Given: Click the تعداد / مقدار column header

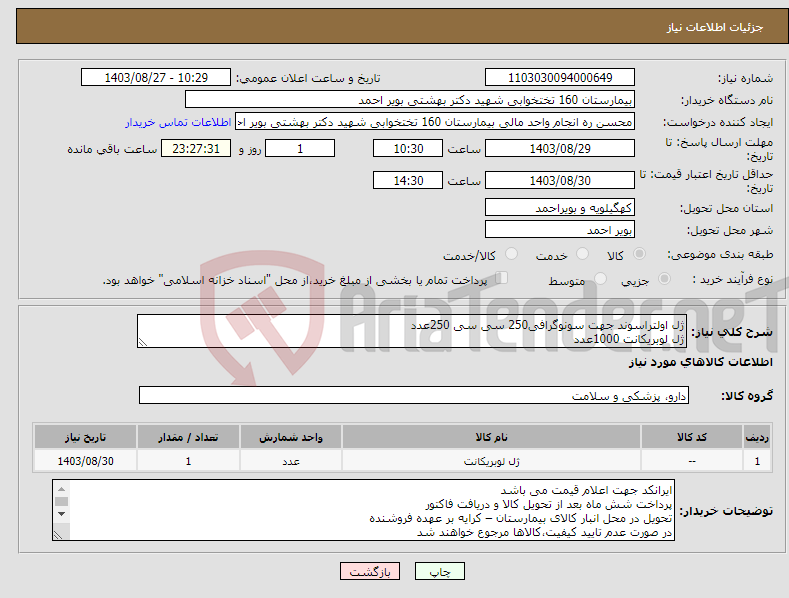Looking at the screenshot, I should tap(188, 437).
